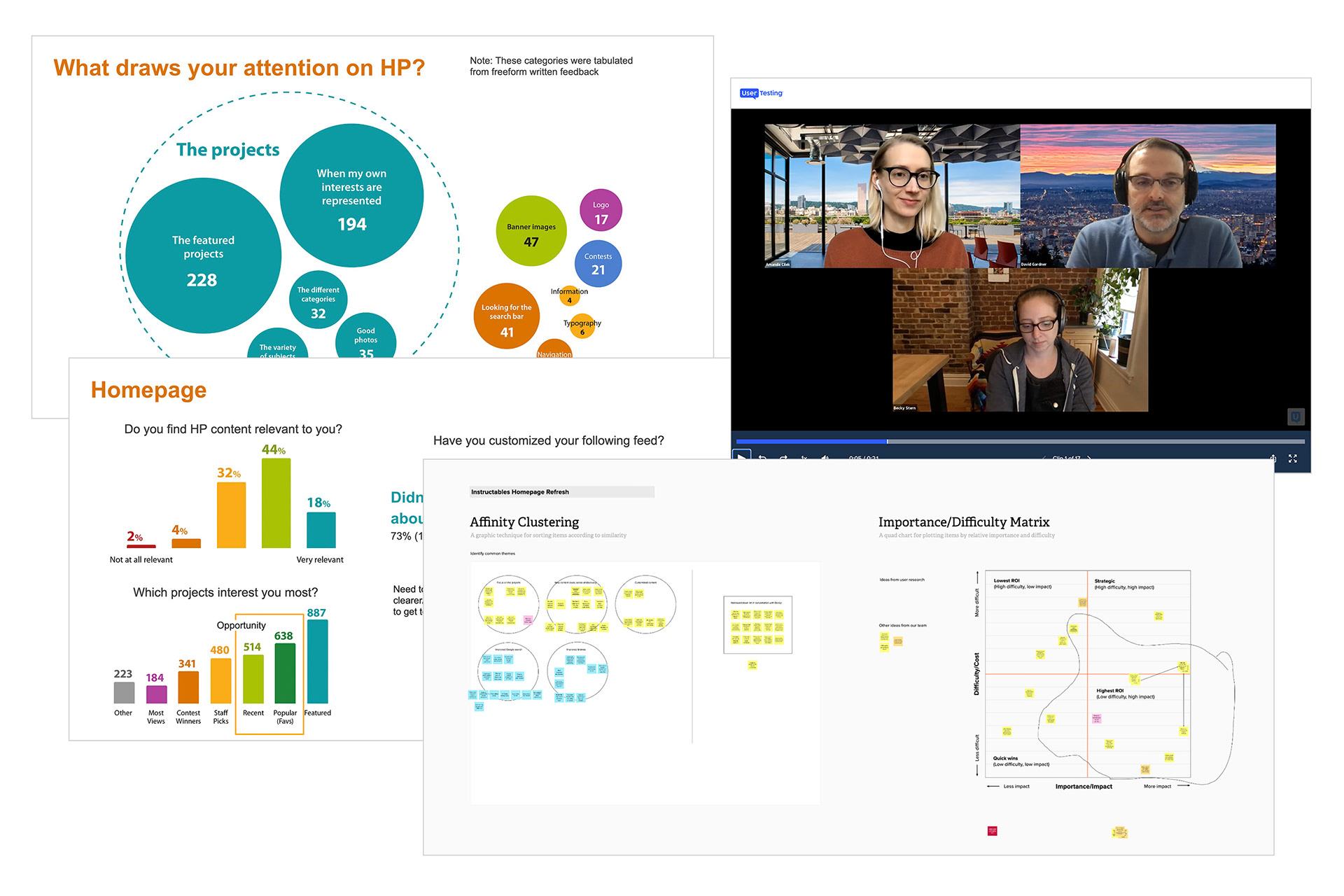The height and width of the screenshot is (896, 1344).
Task: Click the 'Contest Winners' 341 bar
Action: [188, 687]
